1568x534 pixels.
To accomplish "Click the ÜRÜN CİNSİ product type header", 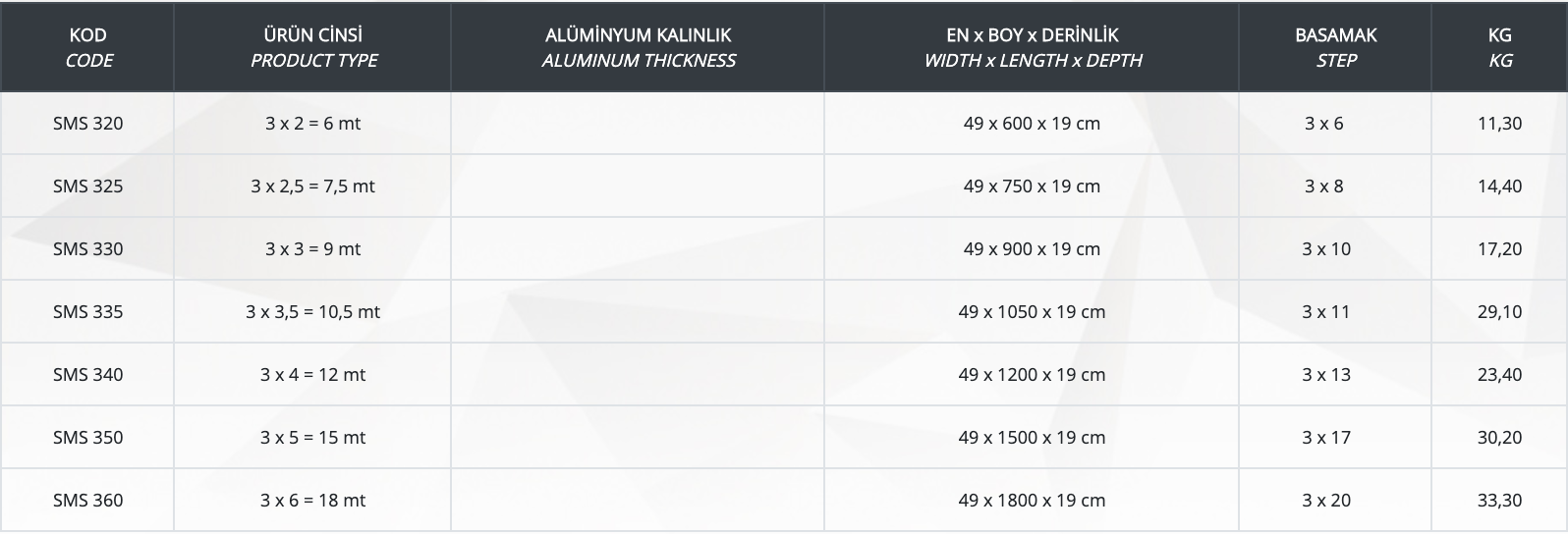I will (313, 47).
